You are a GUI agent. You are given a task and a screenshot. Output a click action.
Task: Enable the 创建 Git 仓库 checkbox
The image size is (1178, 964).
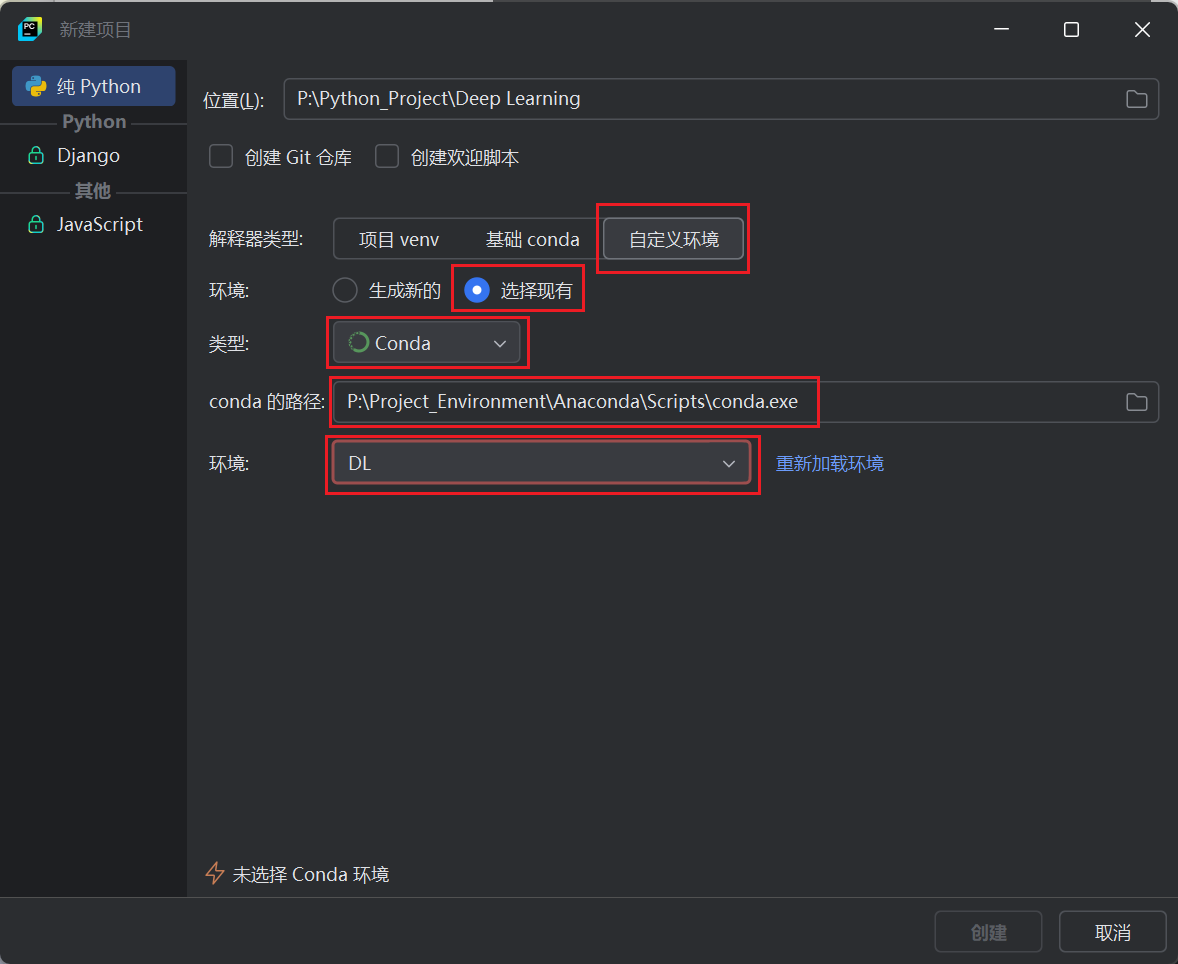tap(221, 157)
